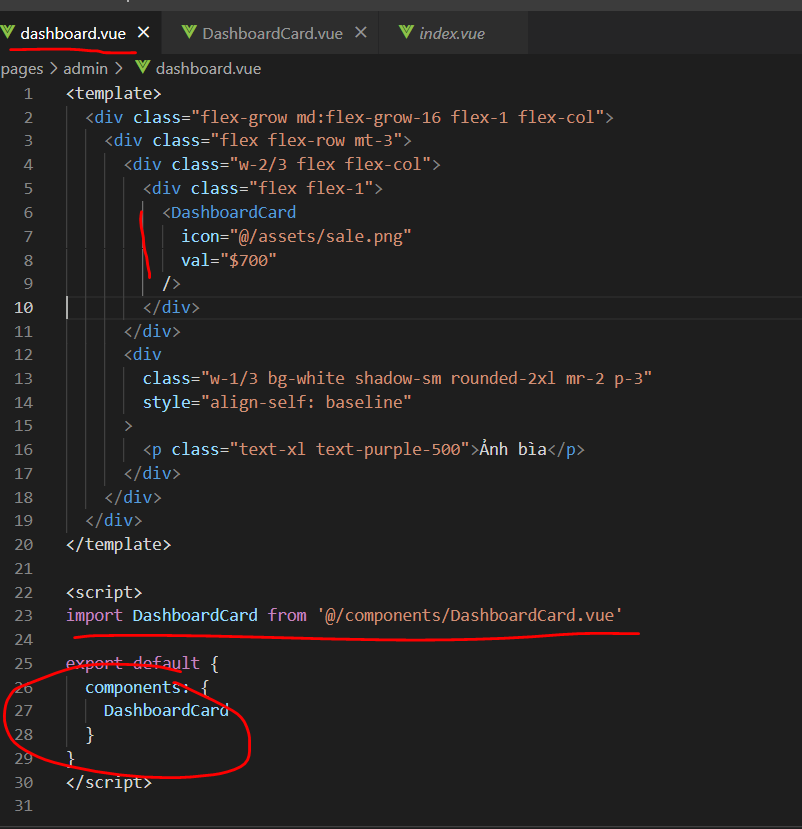This screenshot has width=802, height=829.
Task: Click the opening <script> tag
Action: pos(104,593)
